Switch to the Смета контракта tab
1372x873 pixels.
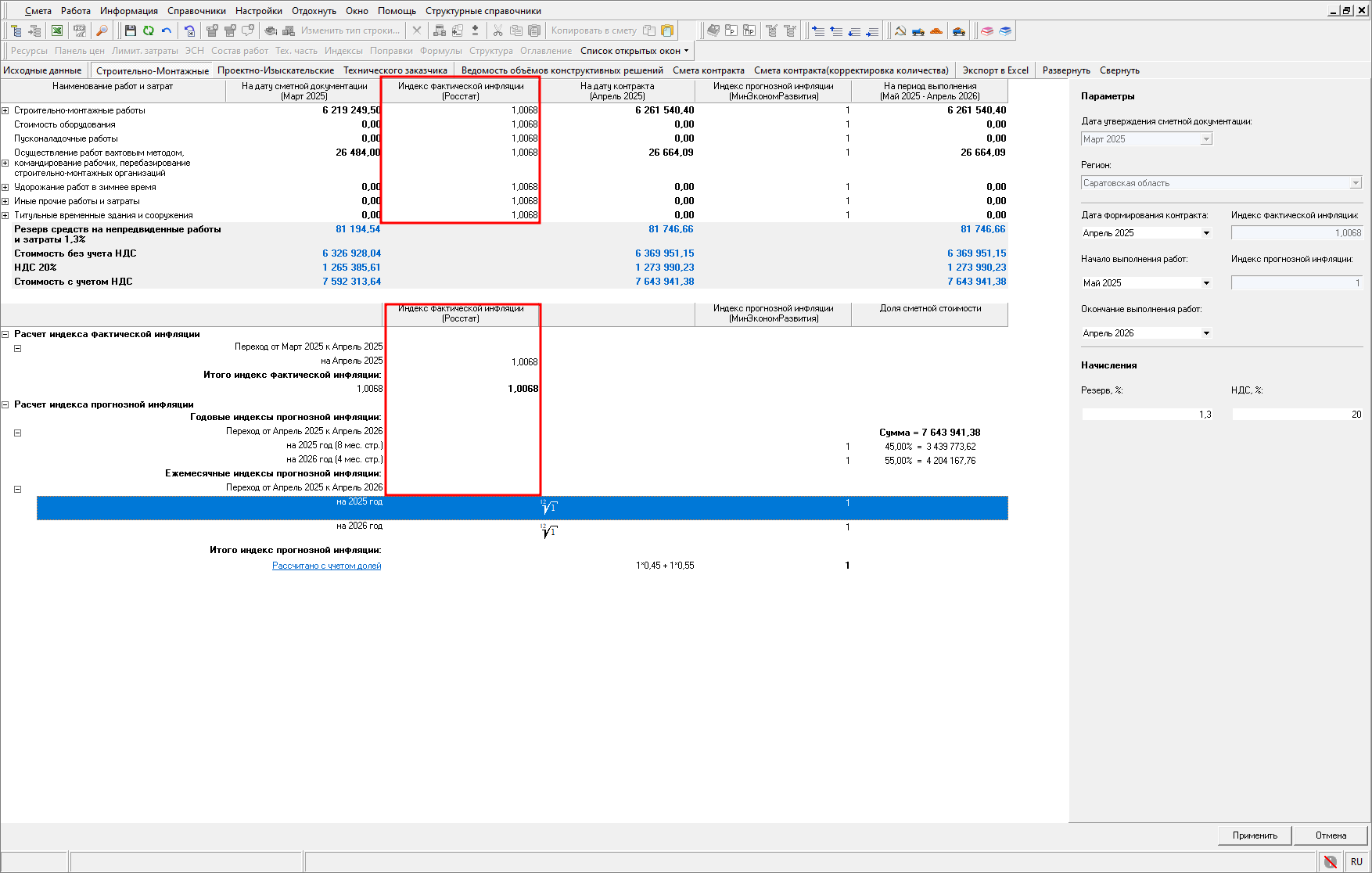click(x=708, y=70)
